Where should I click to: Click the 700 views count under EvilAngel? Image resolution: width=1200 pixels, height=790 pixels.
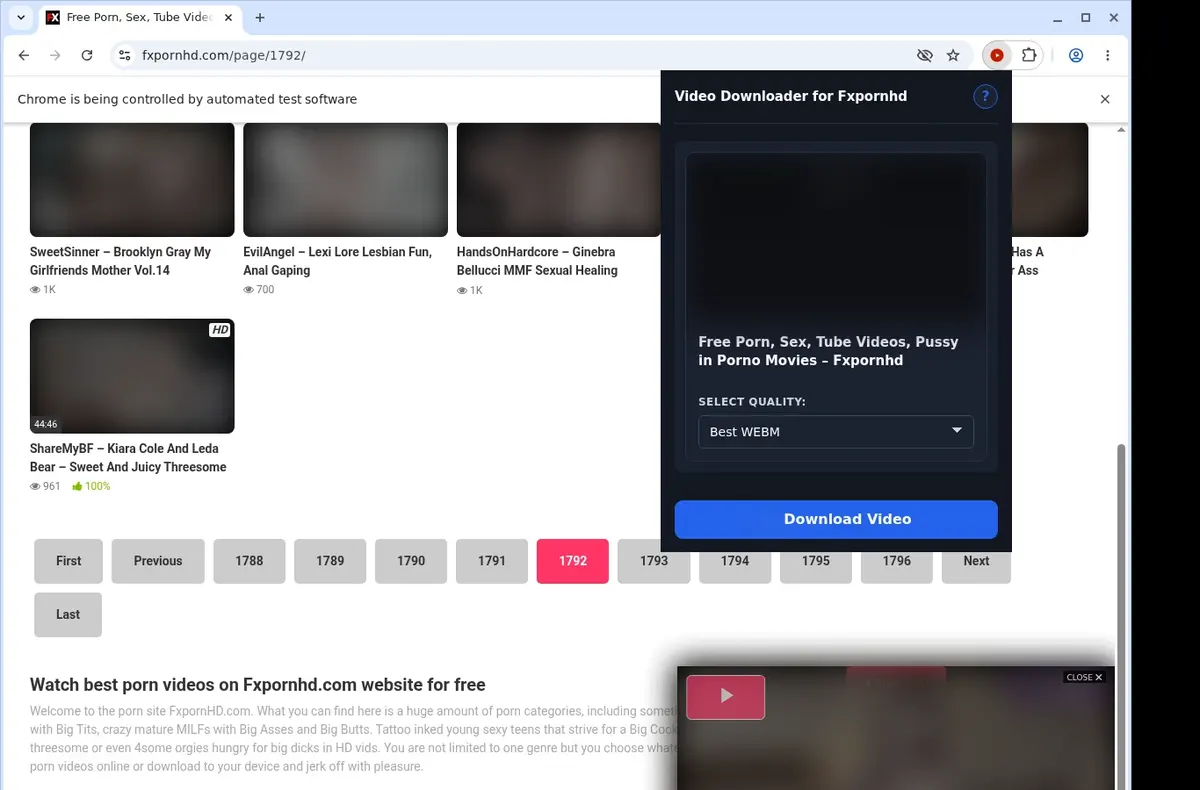tap(259, 289)
